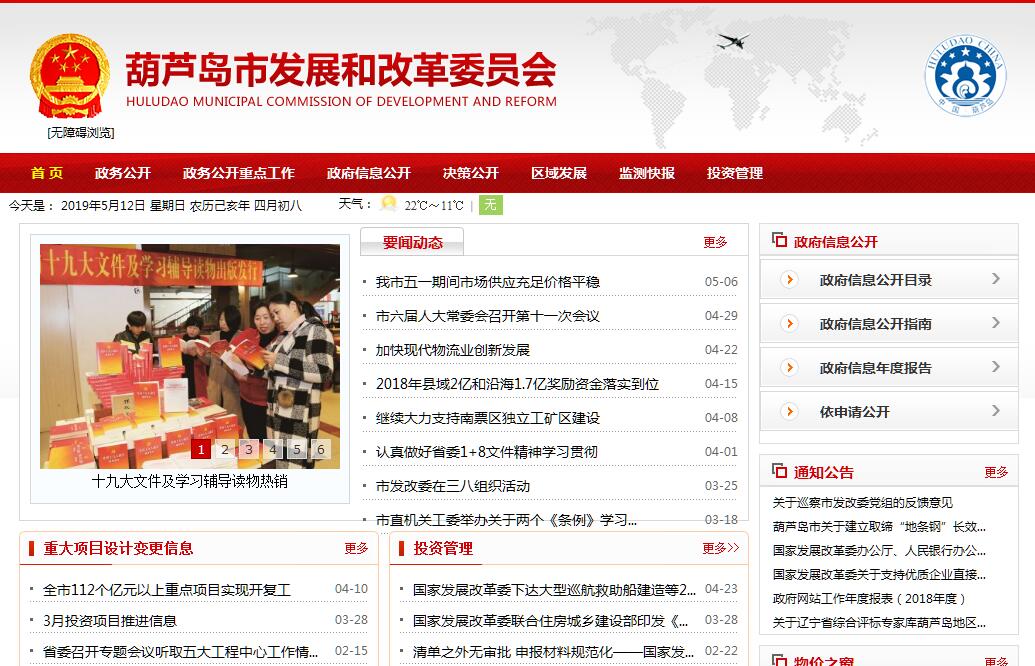Open the 区域发展 nav item
Image resolution: width=1035 pixels, height=666 pixels.
coord(559,173)
